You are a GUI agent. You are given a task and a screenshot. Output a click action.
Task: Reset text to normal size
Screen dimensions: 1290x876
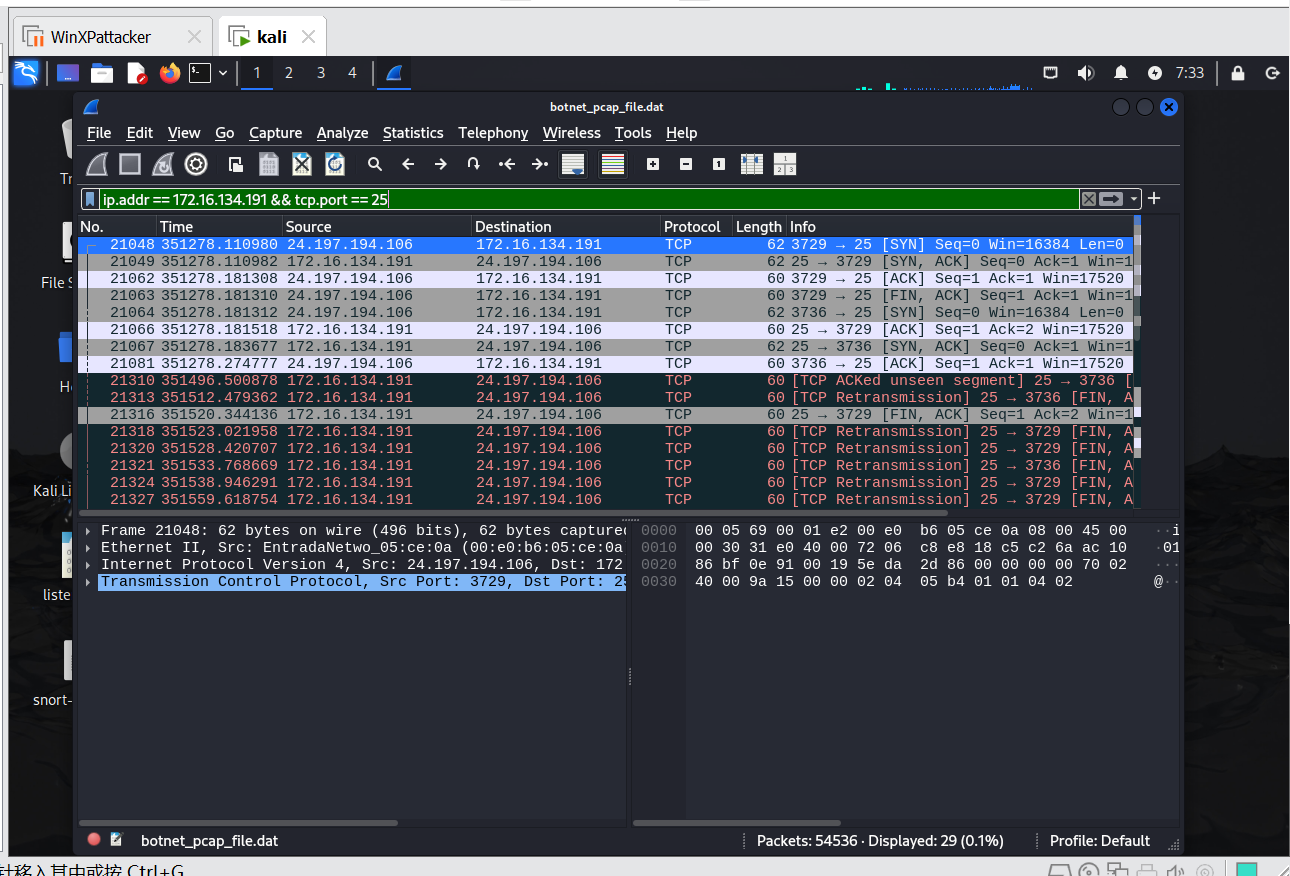coord(719,164)
